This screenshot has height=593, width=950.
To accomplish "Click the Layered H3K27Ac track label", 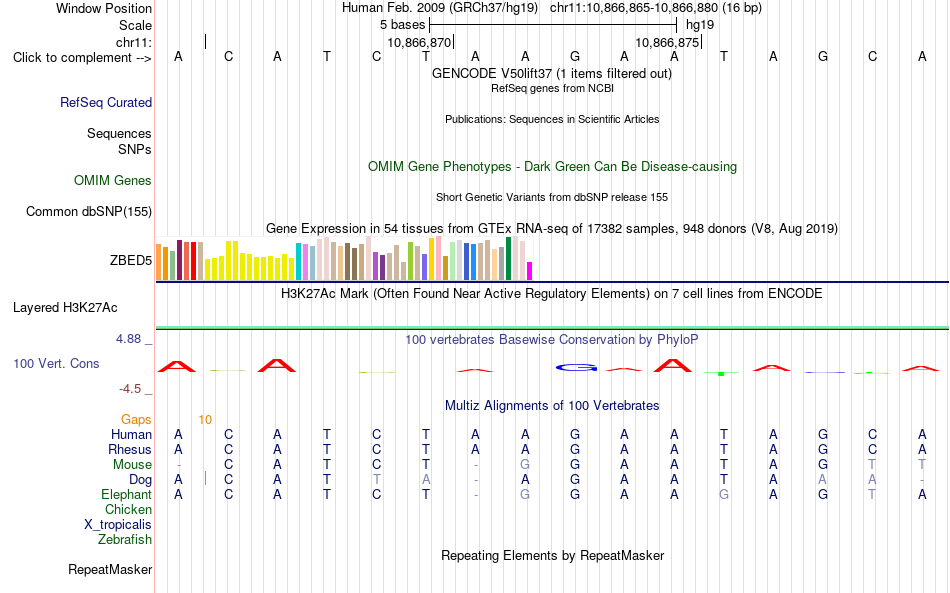I will click(65, 308).
